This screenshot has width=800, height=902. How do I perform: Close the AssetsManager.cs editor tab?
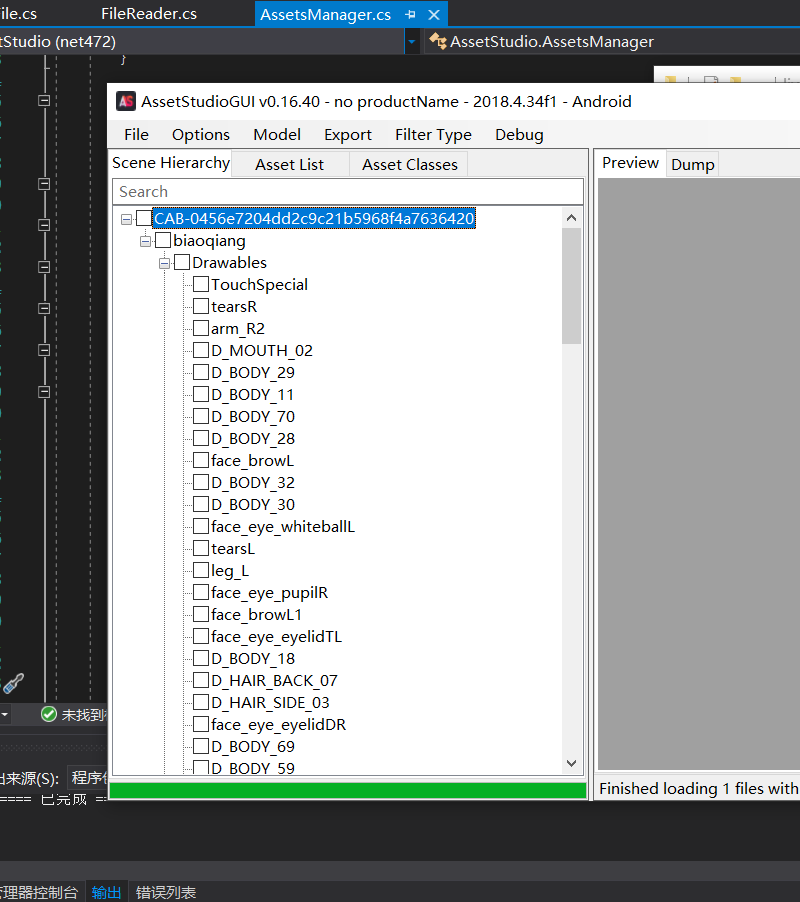point(434,15)
